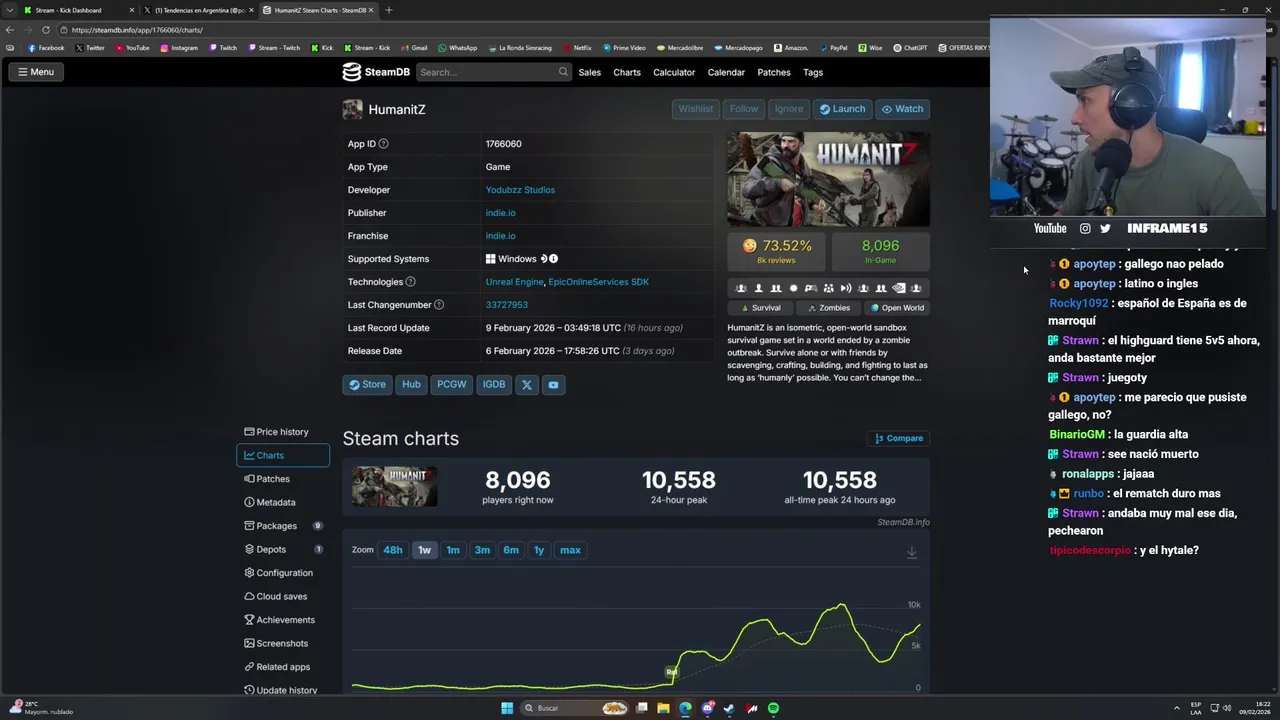Click the 8,096 In-Game counter

click(880, 251)
